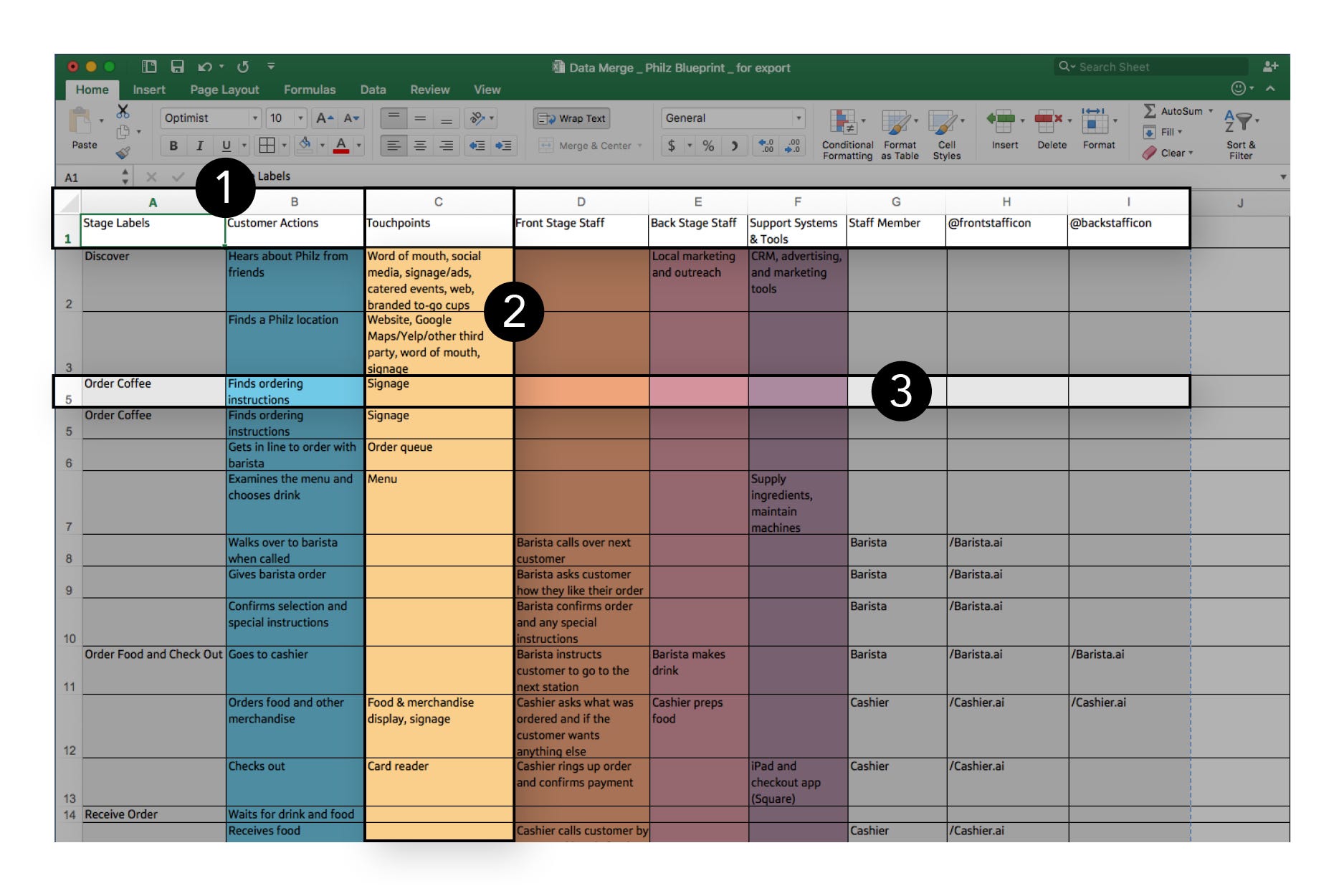Viewport: 1344px width, 896px height.
Task: Click the Percent Style icon
Action: click(708, 146)
